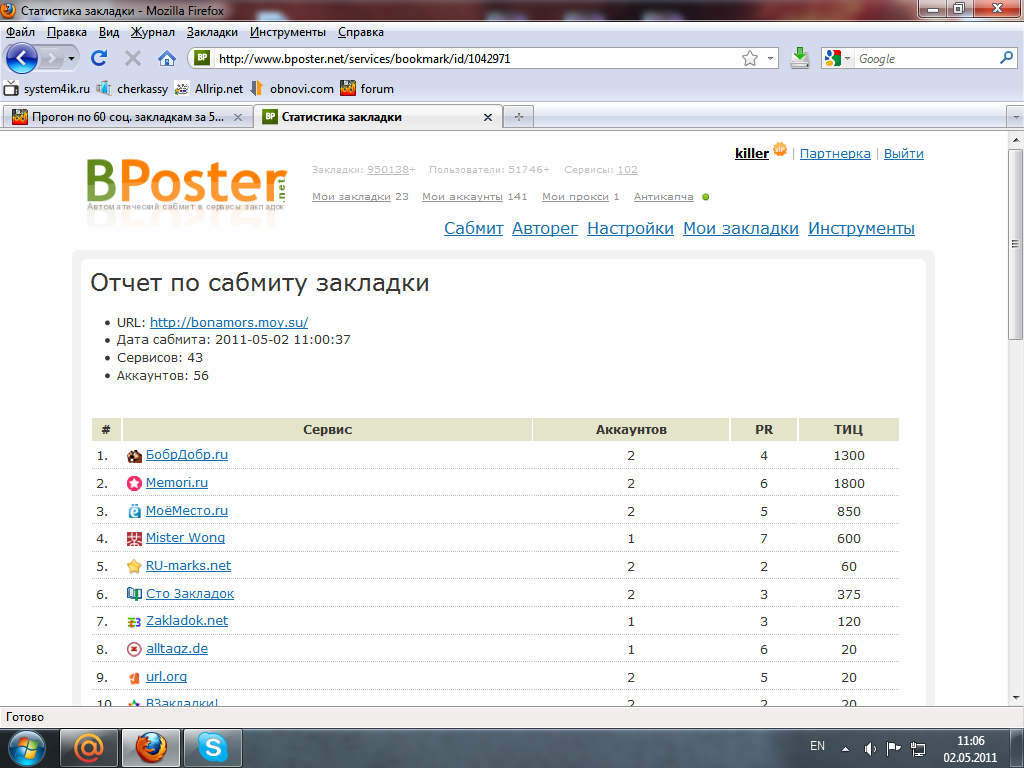Open the Закладки menu

212,32
